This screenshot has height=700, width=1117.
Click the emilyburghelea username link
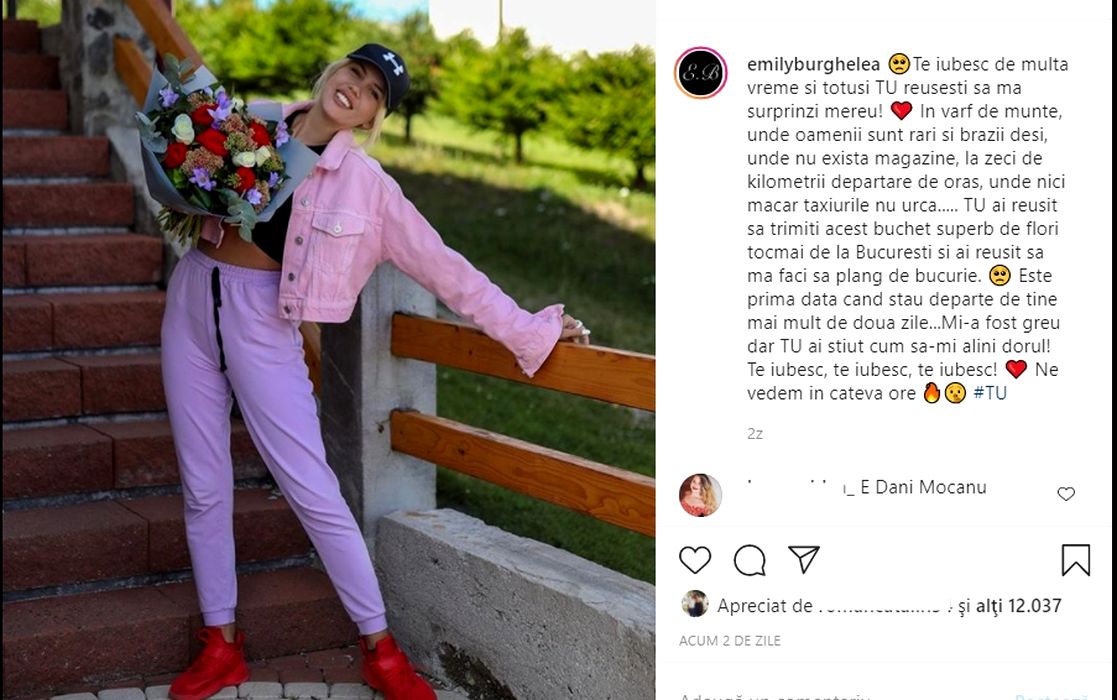pyautogui.click(x=814, y=64)
